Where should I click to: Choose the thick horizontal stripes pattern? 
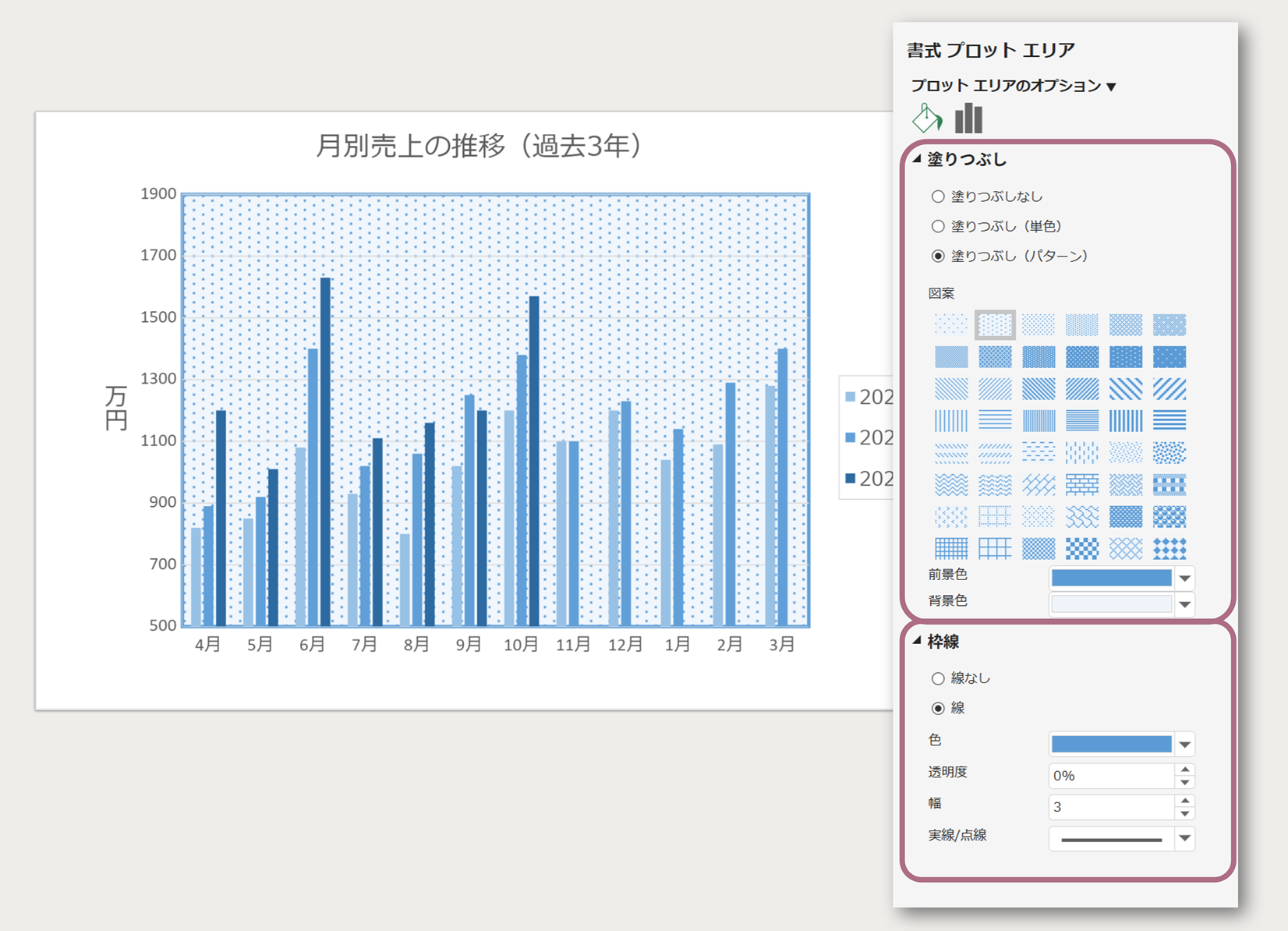[1169, 420]
